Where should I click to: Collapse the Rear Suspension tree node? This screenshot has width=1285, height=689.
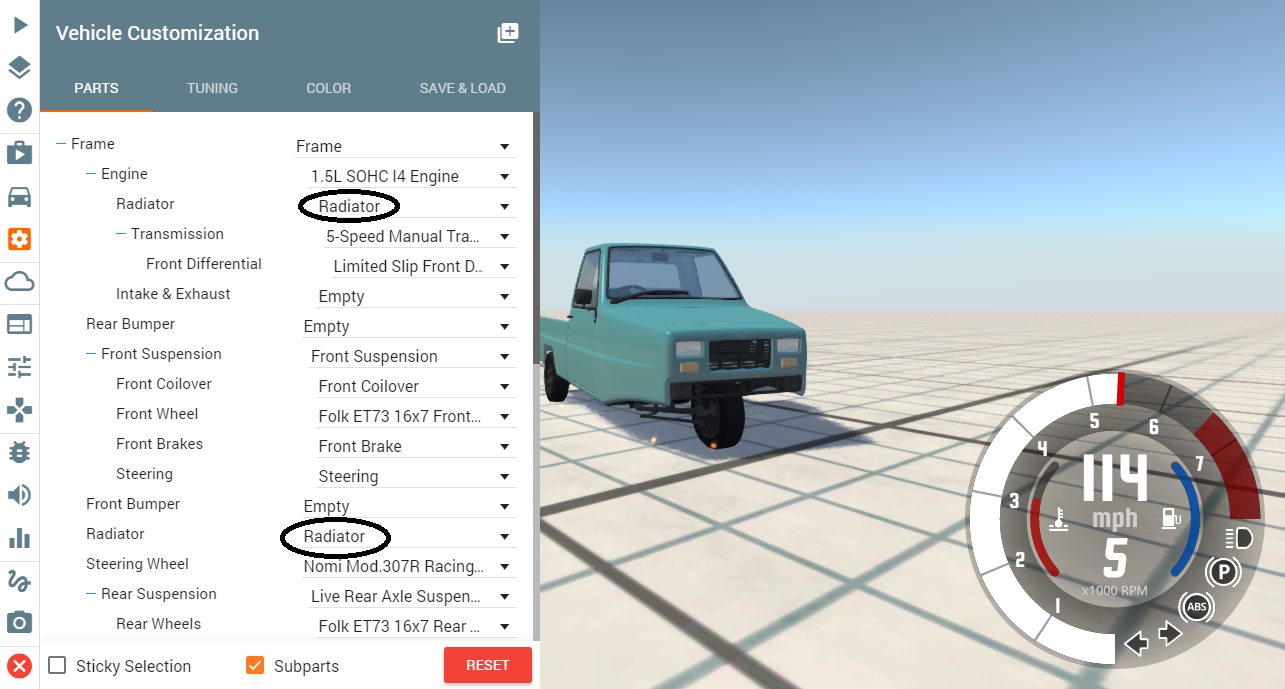click(x=91, y=594)
